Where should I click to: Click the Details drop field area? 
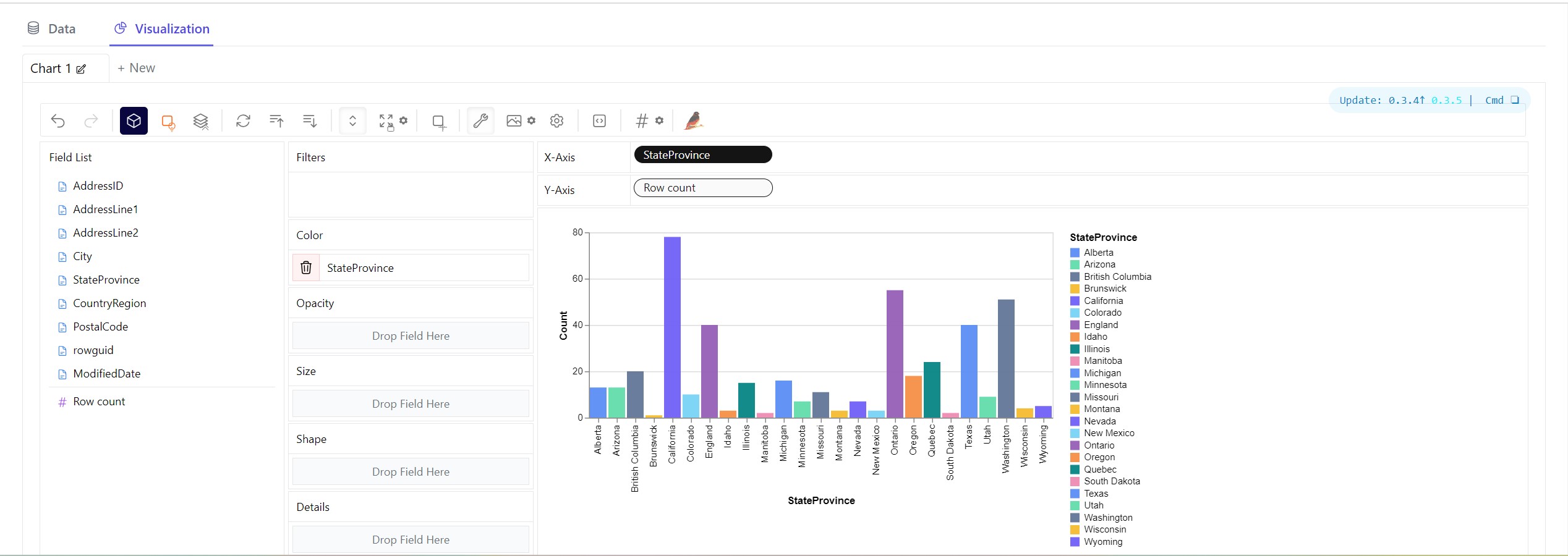click(411, 539)
